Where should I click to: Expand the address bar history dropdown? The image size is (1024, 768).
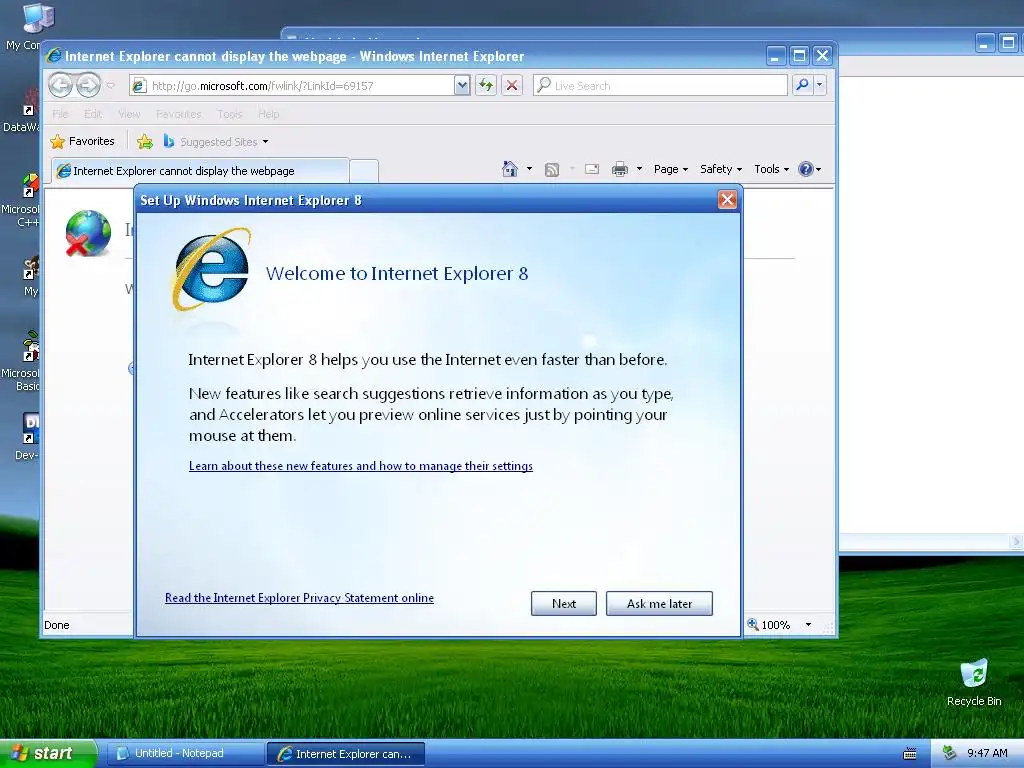pos(462,86)
